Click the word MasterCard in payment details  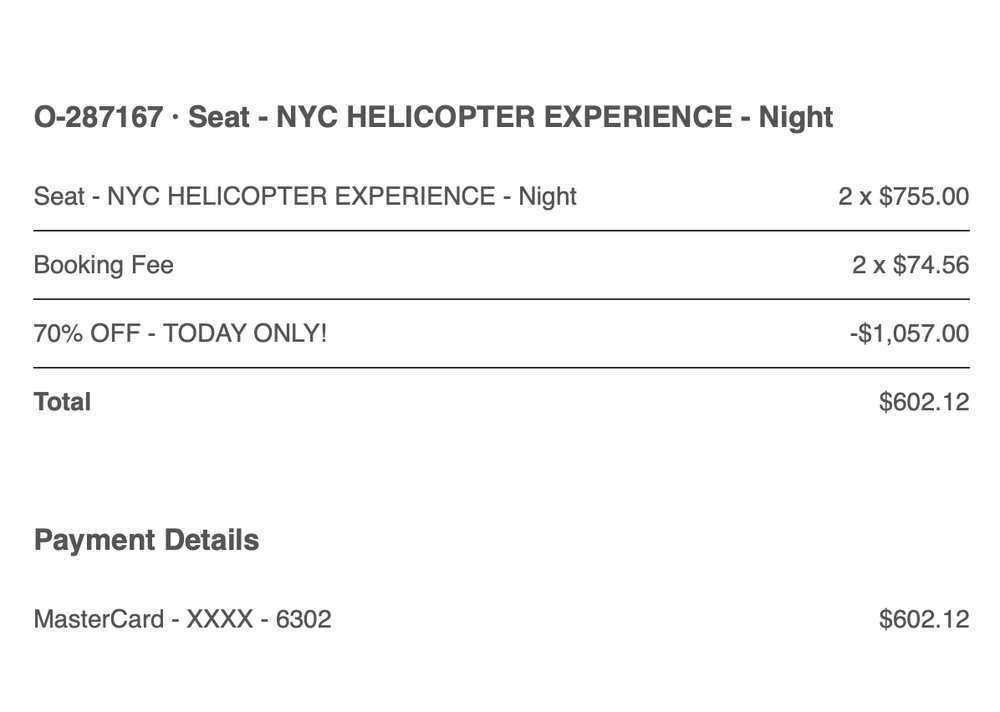pyautogui.click(x=98, y=619)
